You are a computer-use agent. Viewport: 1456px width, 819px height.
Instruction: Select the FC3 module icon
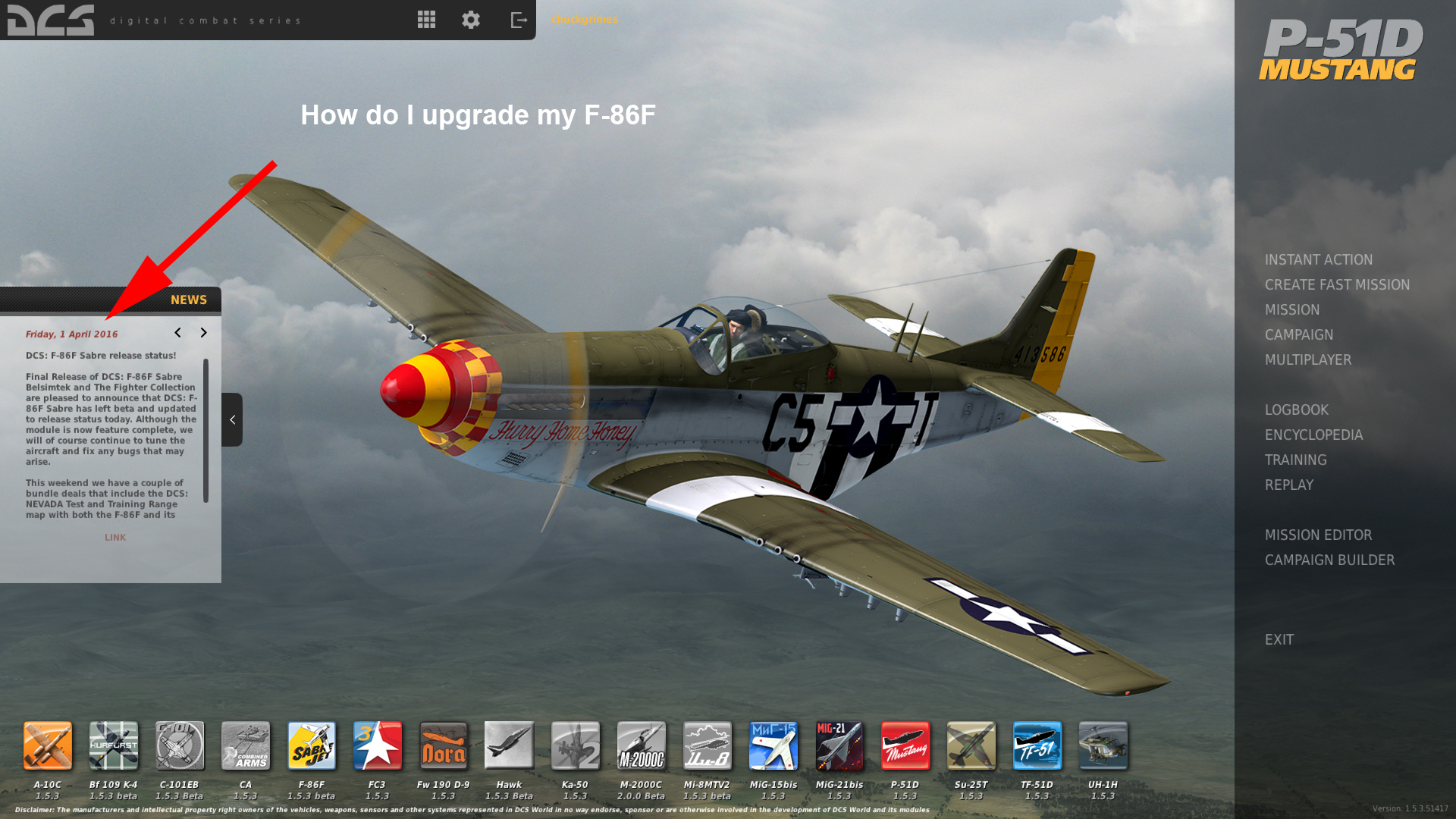[378, 745]
